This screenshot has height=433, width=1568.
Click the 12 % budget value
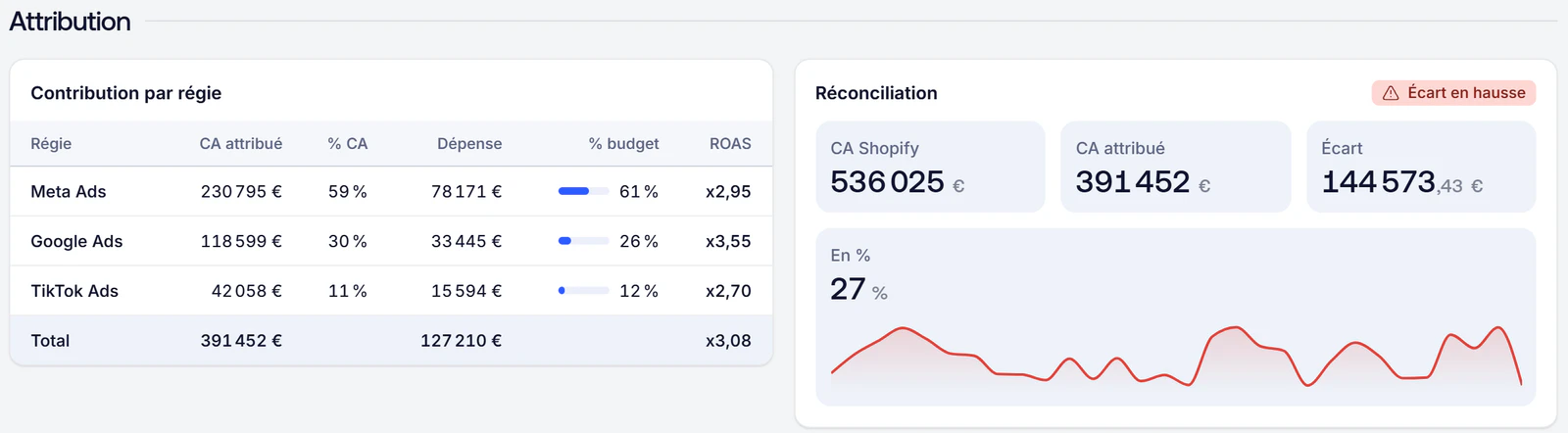click(x=639, y=291)
